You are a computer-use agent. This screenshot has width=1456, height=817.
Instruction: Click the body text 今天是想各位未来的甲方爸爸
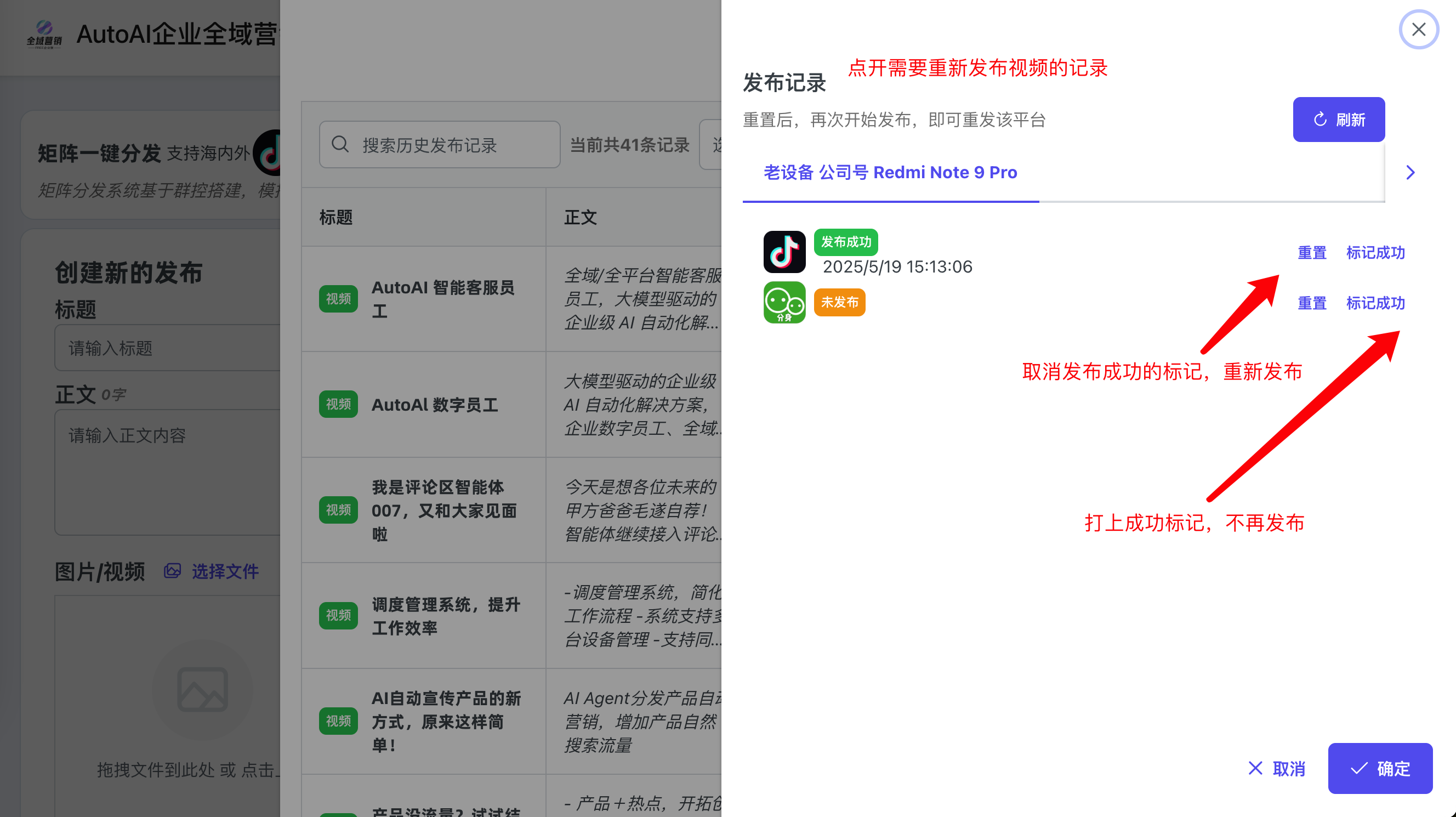(x=642, y=510)
